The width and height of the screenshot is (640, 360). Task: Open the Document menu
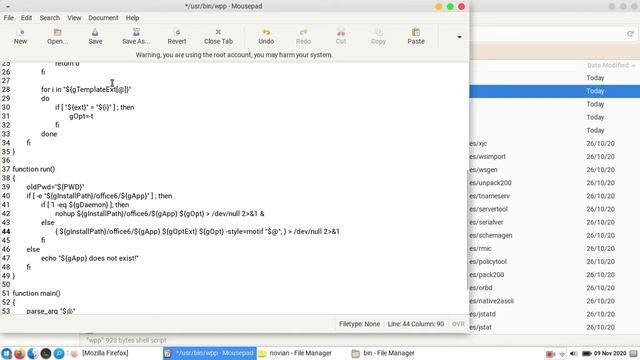tap(103, 18)
